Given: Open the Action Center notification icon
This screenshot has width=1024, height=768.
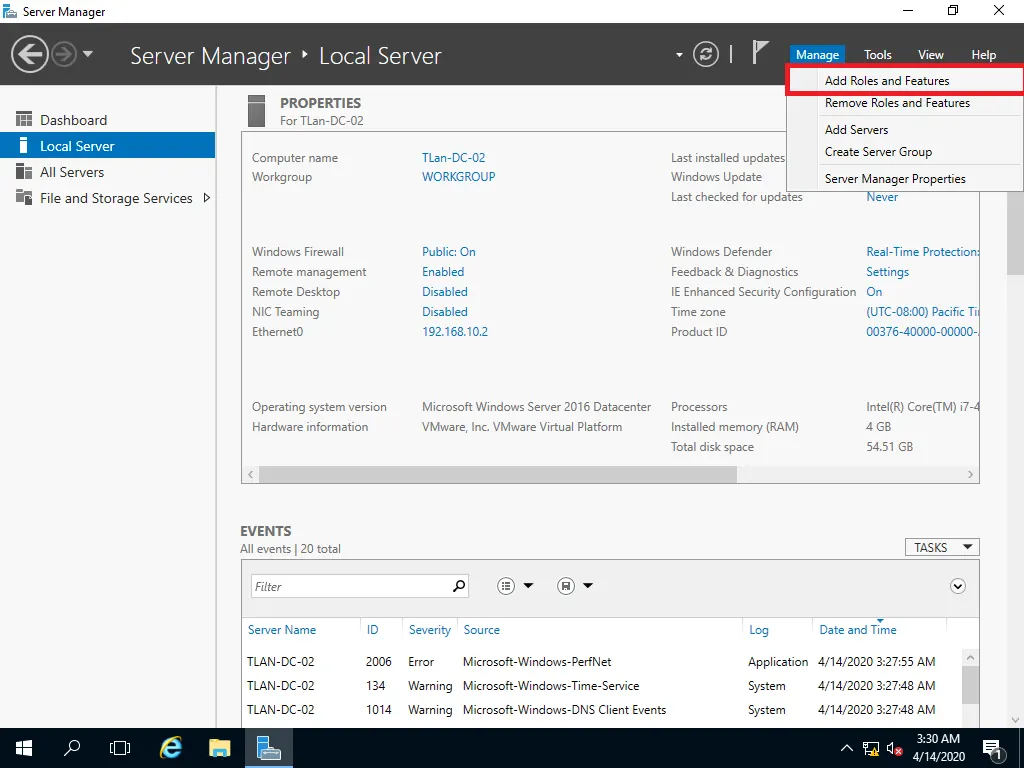Looking at the screenshot, I should (992, 750).
